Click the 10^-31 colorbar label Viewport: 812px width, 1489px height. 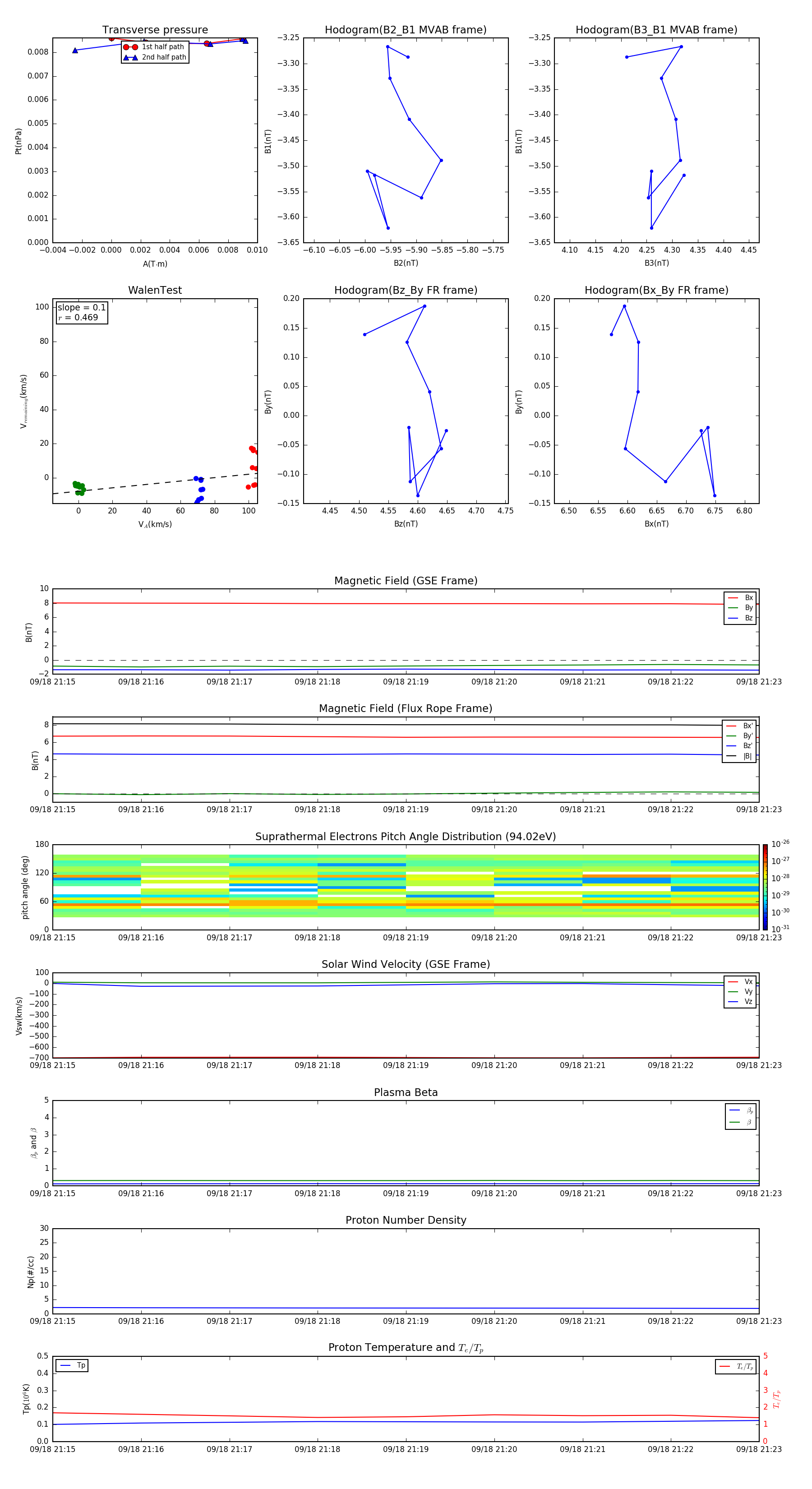[x=780, y=929]
